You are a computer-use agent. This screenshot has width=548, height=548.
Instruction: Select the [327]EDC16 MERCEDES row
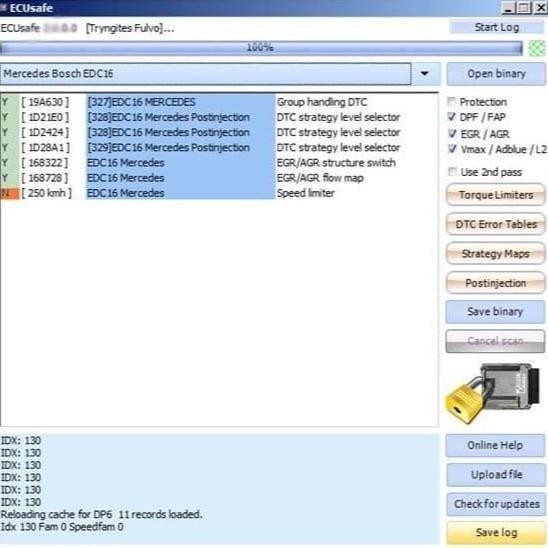pos(219,102)
